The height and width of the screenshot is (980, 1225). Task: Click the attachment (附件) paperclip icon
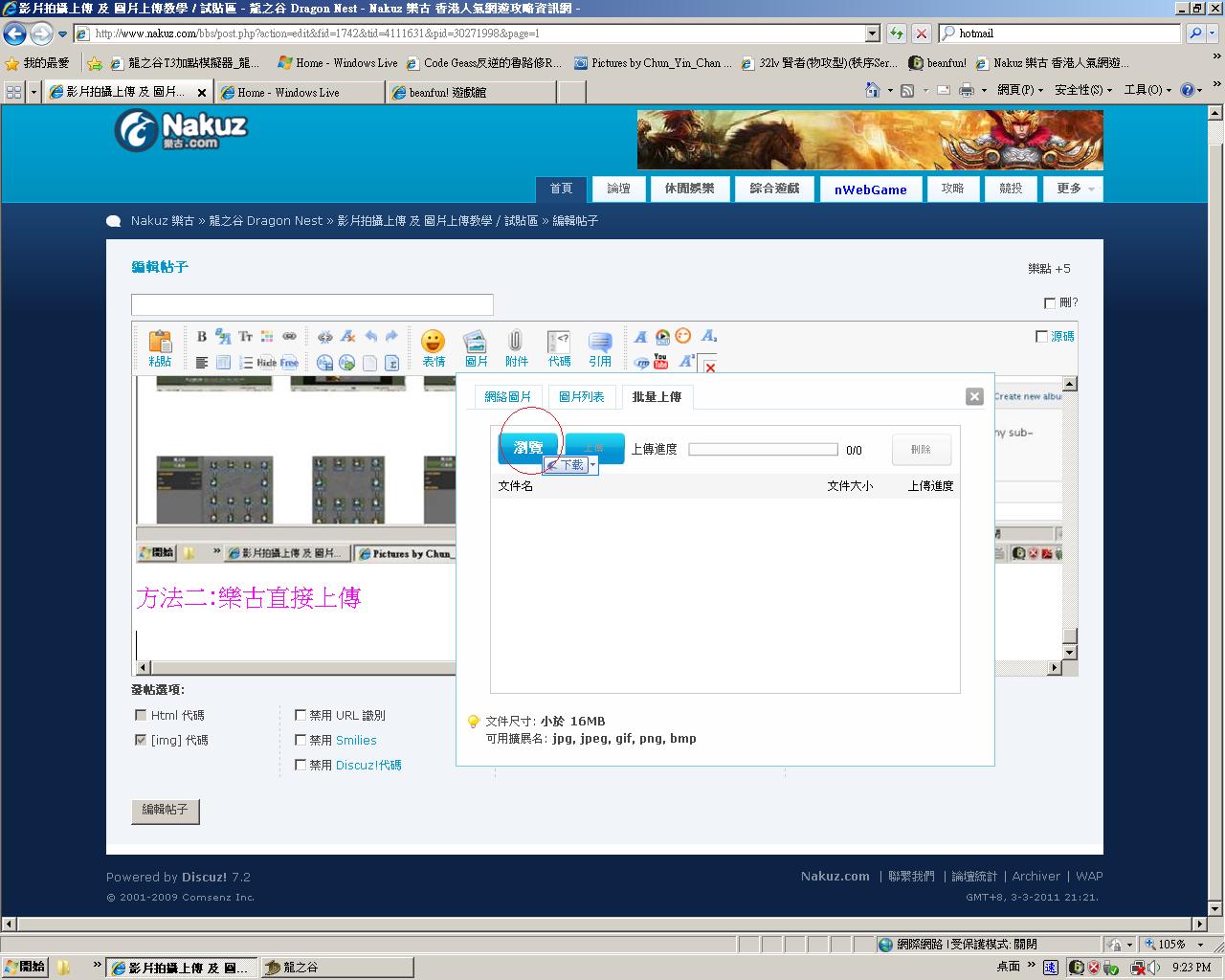click(516, 347)
